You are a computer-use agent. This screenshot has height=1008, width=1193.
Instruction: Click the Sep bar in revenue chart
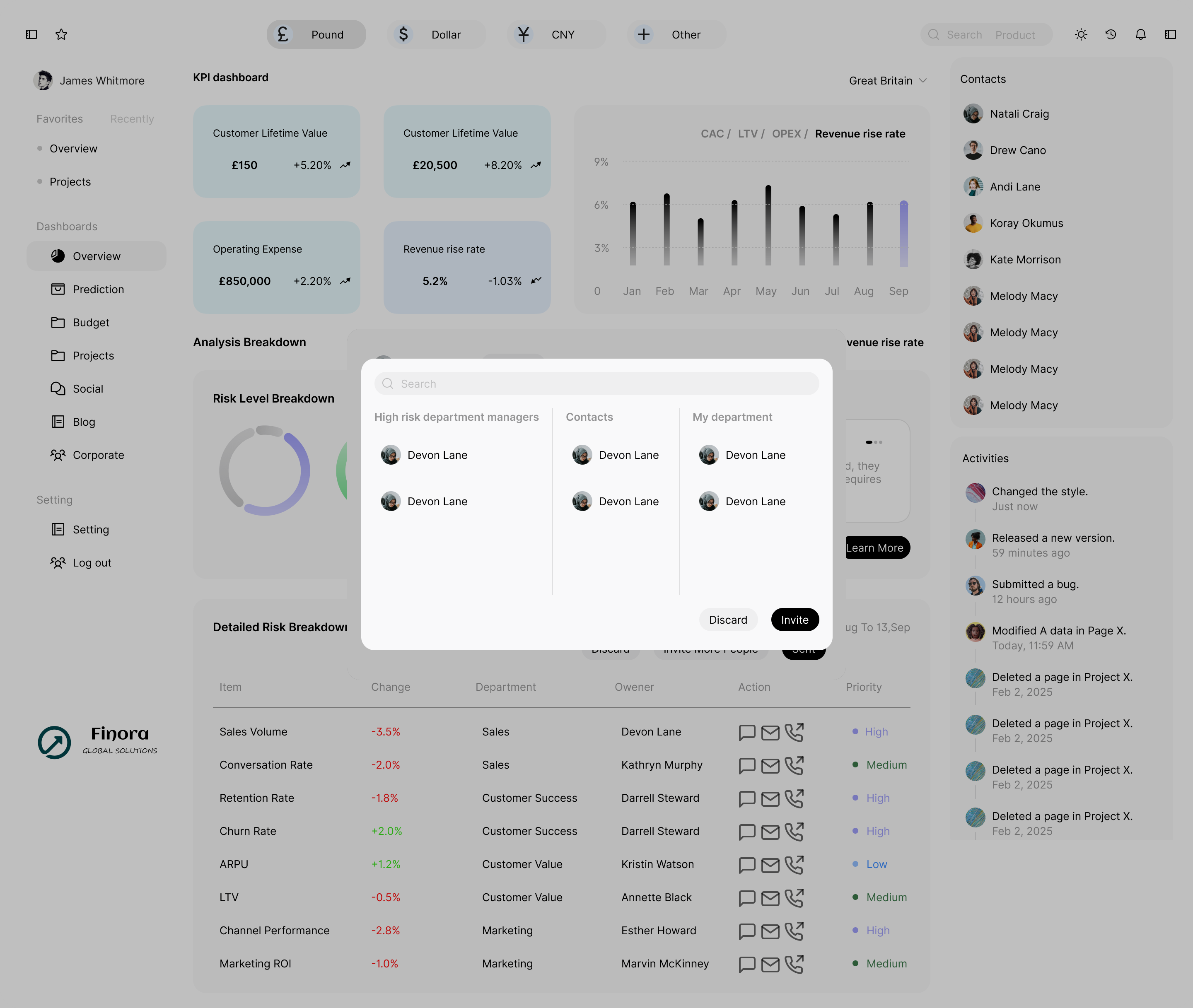[903, 234]
